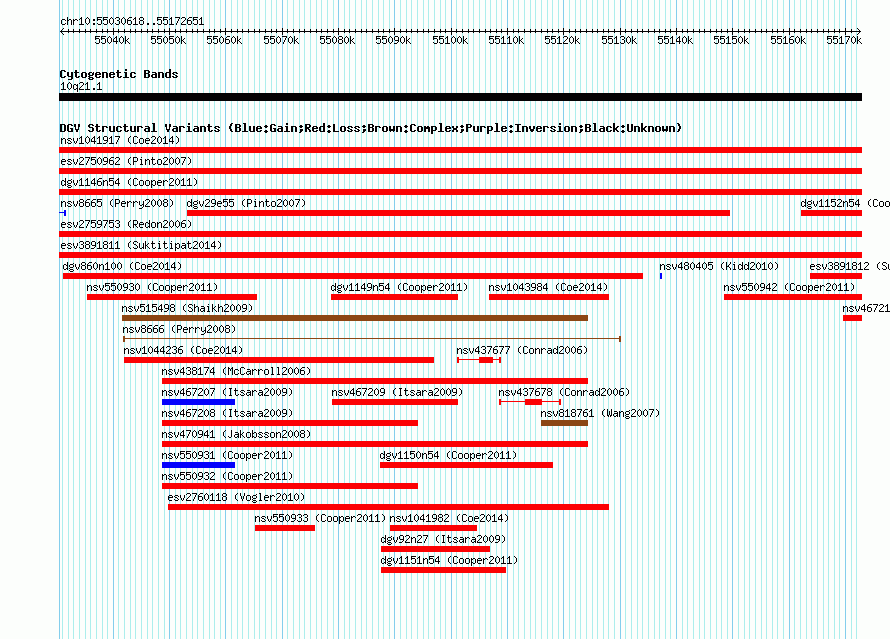Select nsv467208 (Itsara2009) label

coord(227,413)
